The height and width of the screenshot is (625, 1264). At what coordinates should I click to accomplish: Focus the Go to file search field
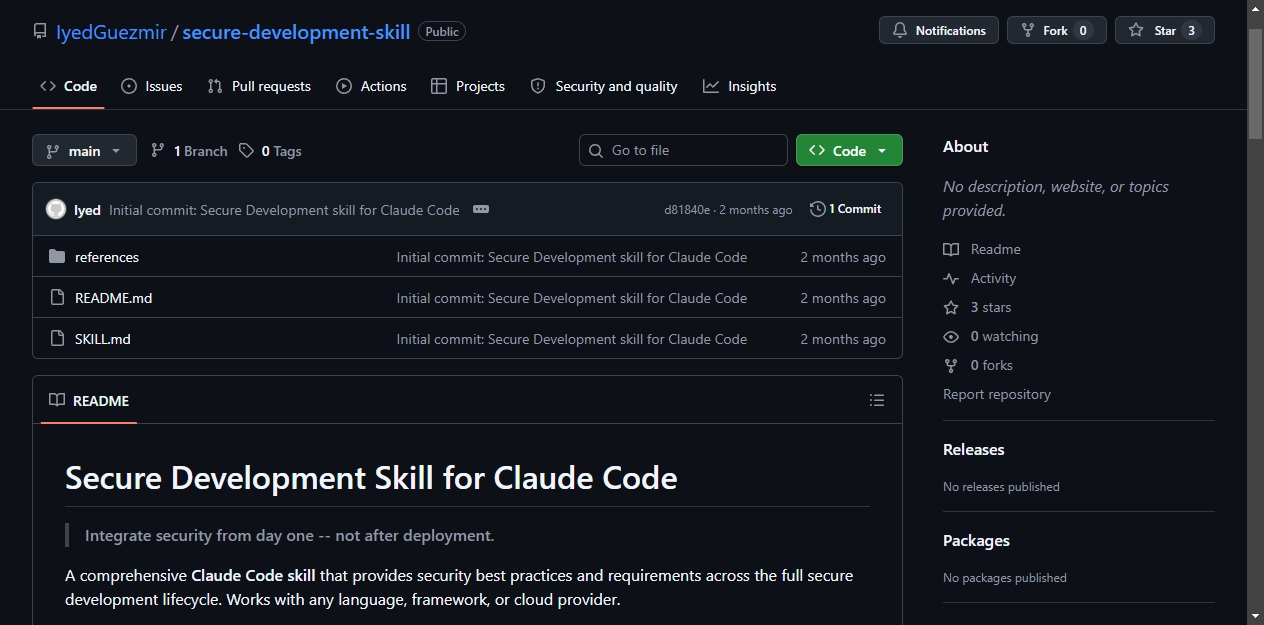[x=683, y=150]
